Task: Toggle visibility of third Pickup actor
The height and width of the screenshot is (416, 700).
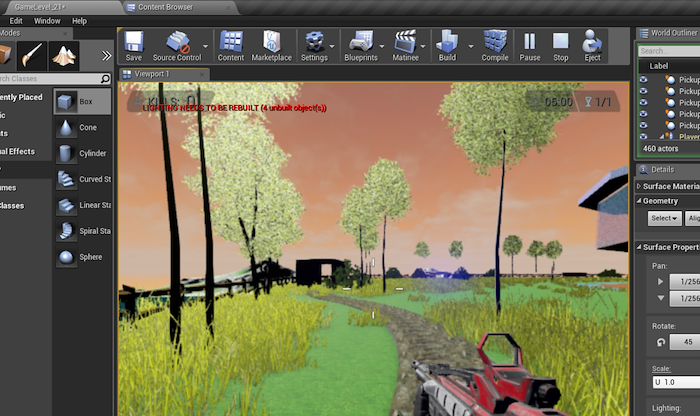Action: click(643, 103)
